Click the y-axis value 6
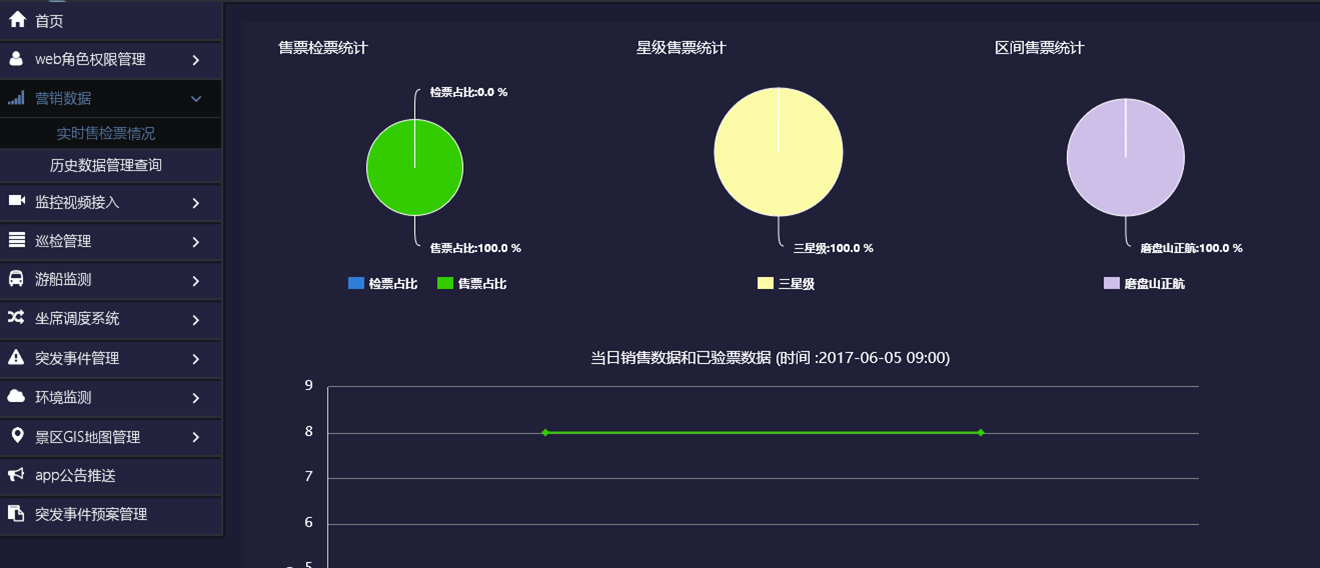Screen dimensions: 1320x568 point(309,522)
